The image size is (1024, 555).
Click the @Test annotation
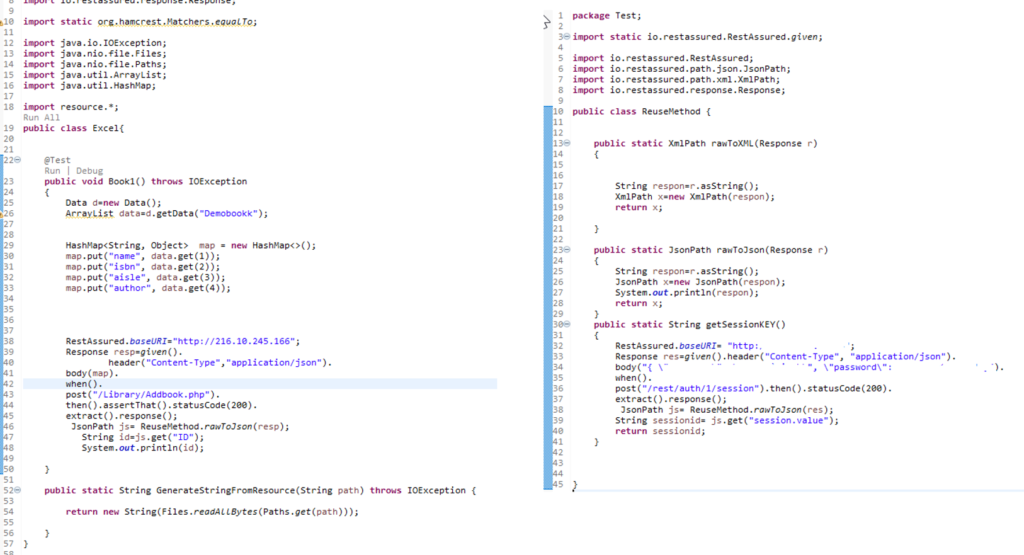[58, 160]
